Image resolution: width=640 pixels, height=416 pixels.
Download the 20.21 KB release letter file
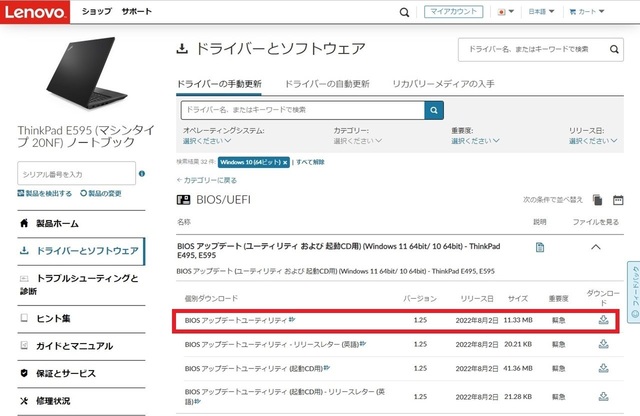click(x=603, y=344)
